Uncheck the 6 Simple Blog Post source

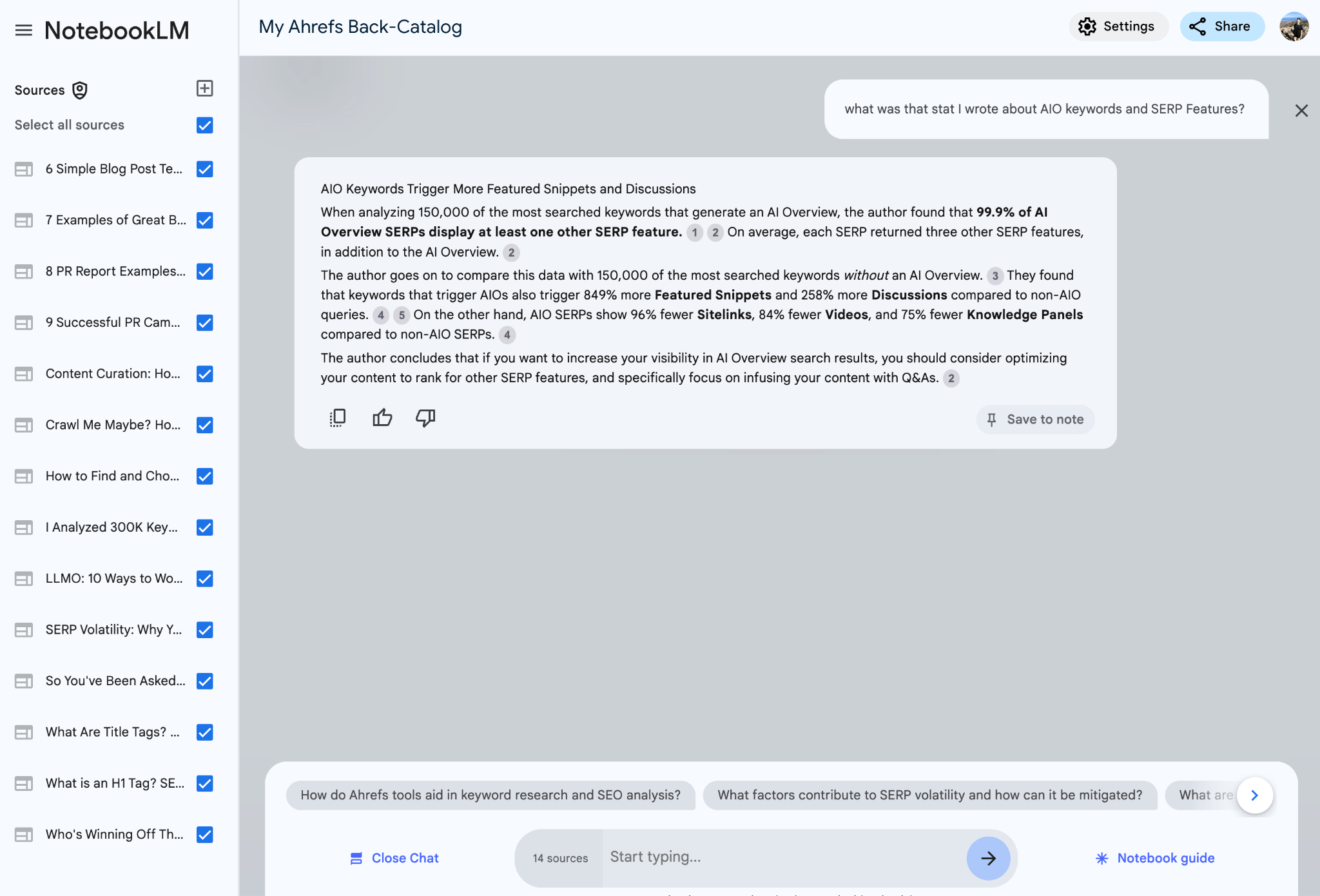coord(204,169)
